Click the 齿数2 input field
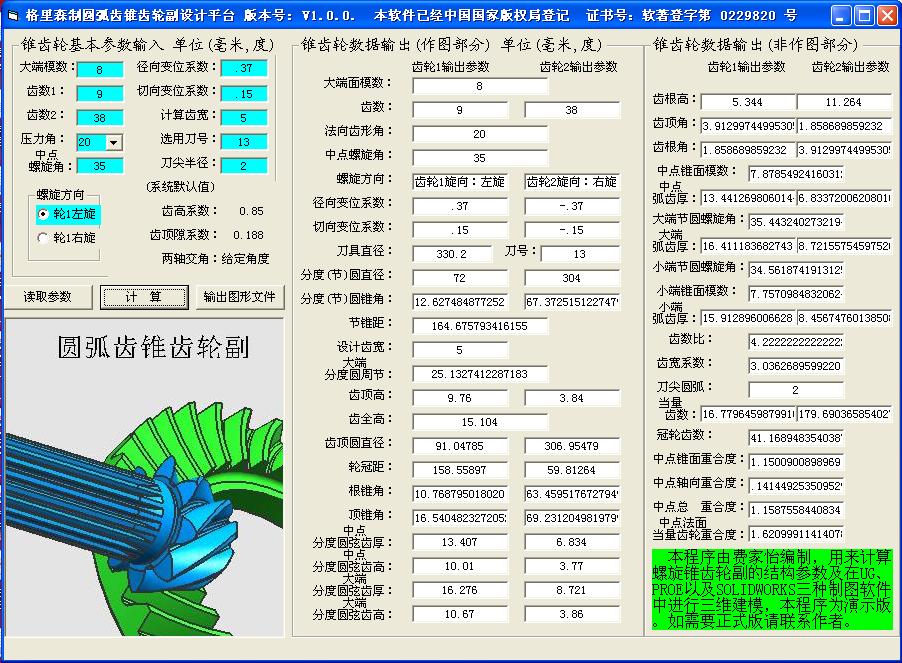Viewport: 902px width, 663px height. pos(100,118)
